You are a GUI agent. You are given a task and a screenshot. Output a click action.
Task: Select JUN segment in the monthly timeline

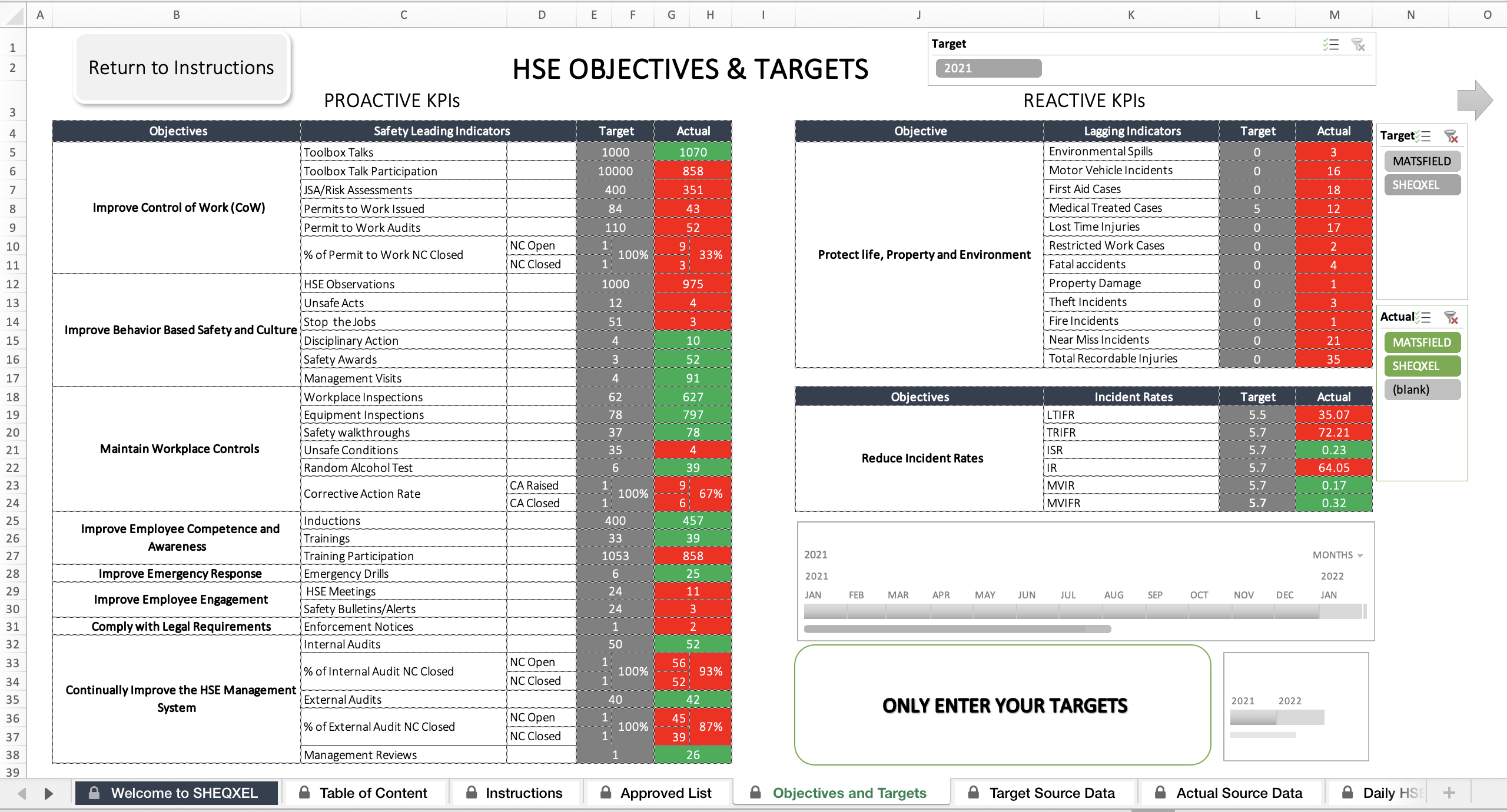coord(1037,612)
